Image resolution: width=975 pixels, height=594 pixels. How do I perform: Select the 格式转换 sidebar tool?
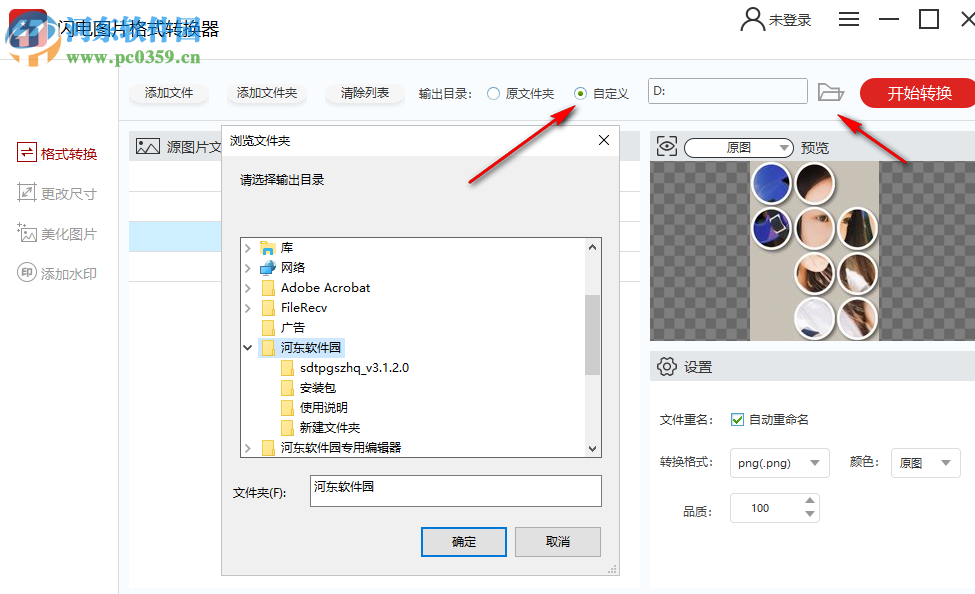click(x=58, y=152)
